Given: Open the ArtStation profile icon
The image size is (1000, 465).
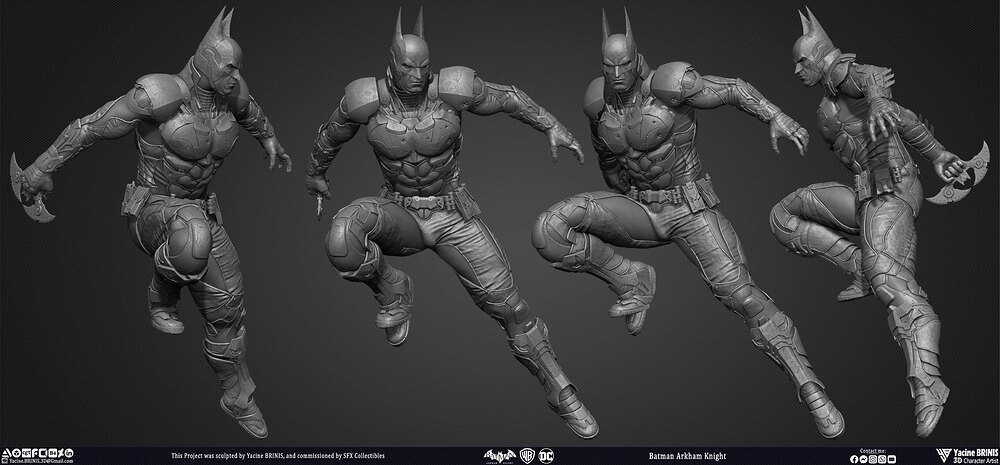Looking at the screenshot, I should 6,453.
